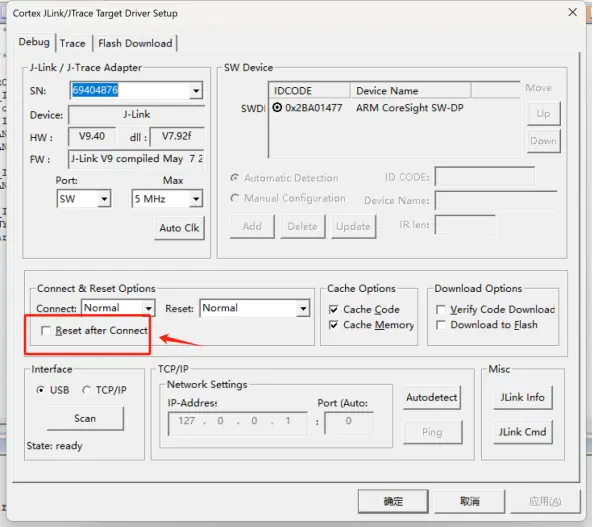Screen dimensions: 593x527
Task: Click the FW firmware version text field
Action: (x=136, y=159)
